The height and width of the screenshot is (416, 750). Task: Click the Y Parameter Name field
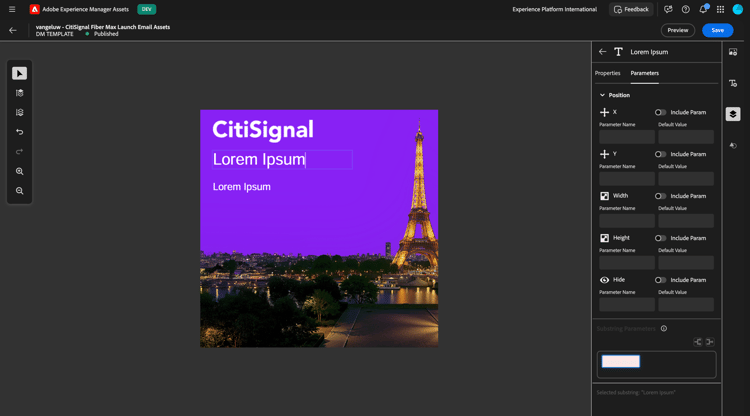(x=627, y=179)
